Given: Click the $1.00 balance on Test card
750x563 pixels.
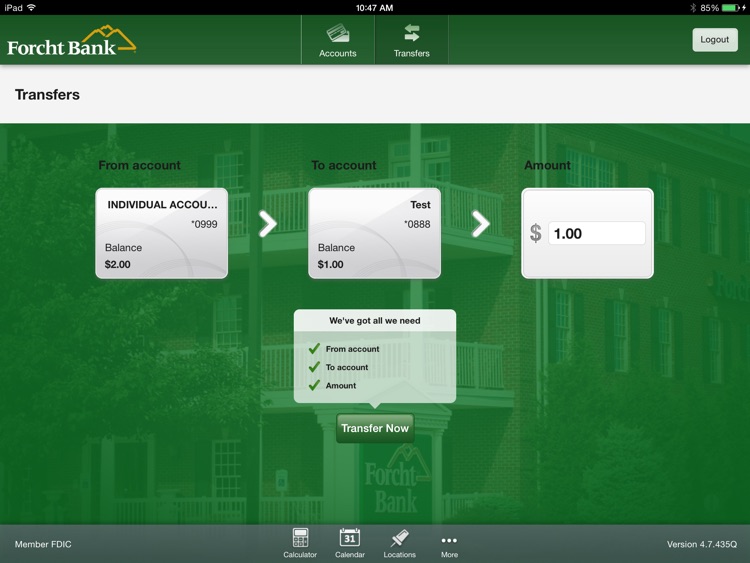Looking at the screenshot, I should tap(331, 264).
